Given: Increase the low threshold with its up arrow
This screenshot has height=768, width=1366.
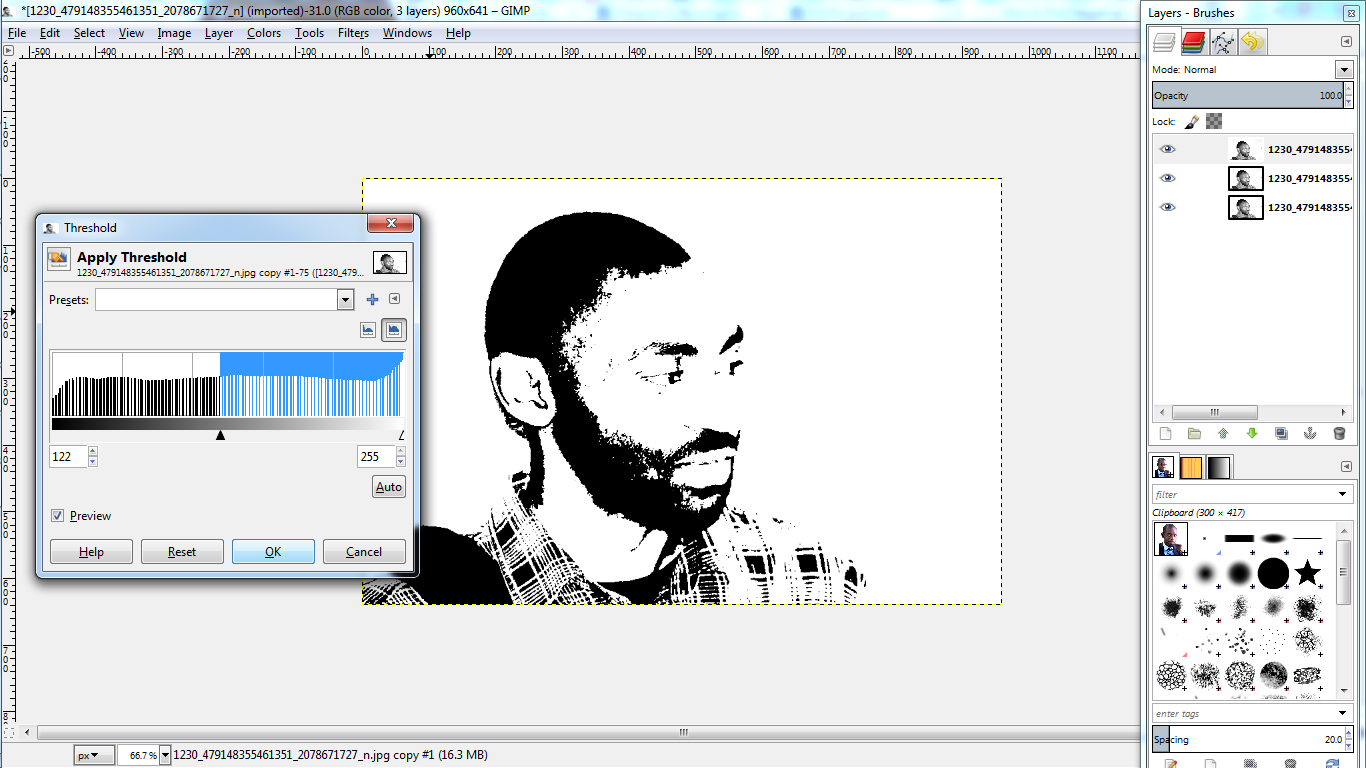Looking at the screenshot, I should pyautogui.click(x=93, y=452).
